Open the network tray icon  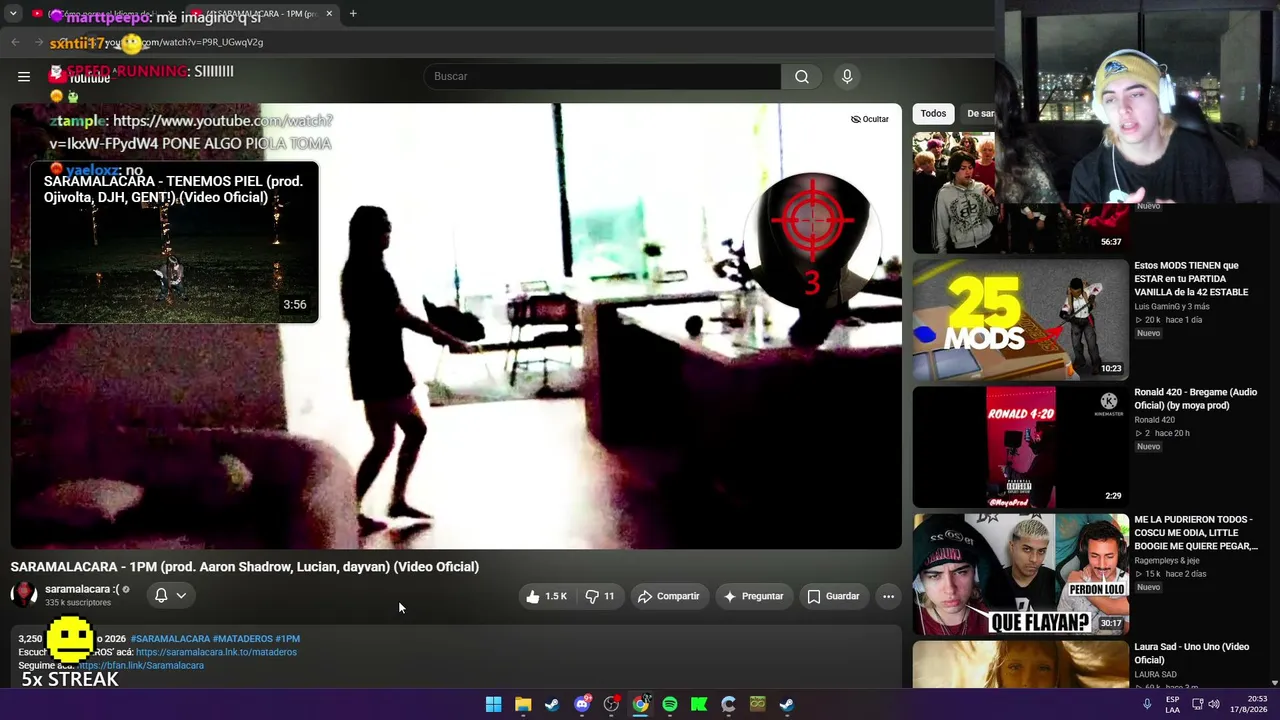(x=1197, y=704)
